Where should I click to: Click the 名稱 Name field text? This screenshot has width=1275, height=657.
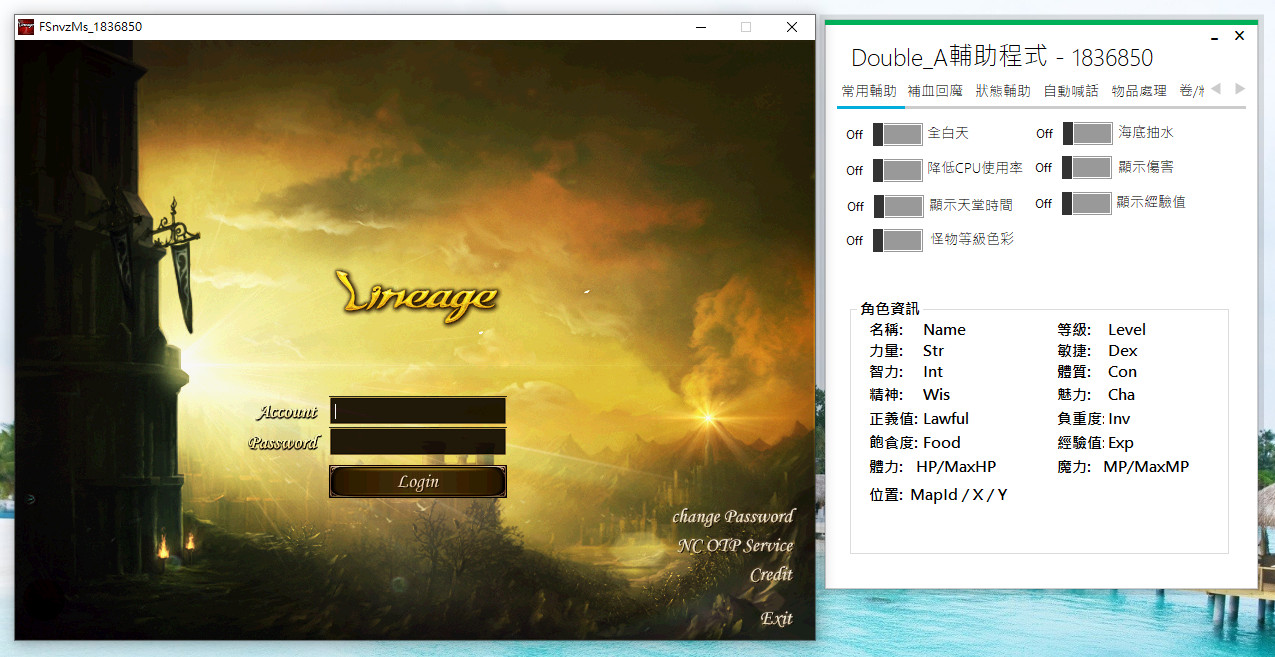(918, 330)
